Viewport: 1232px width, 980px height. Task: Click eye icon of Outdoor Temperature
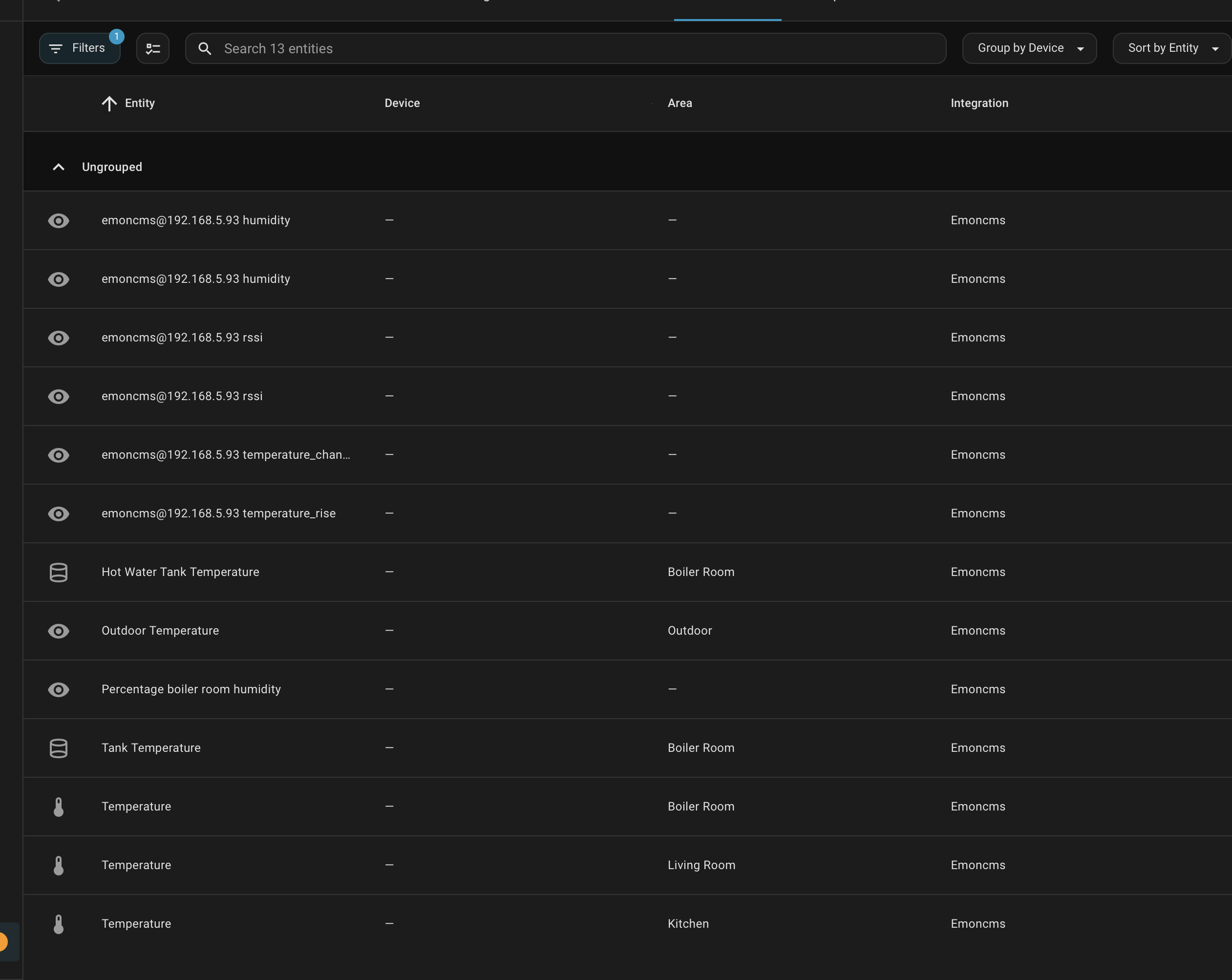[58, 631]
